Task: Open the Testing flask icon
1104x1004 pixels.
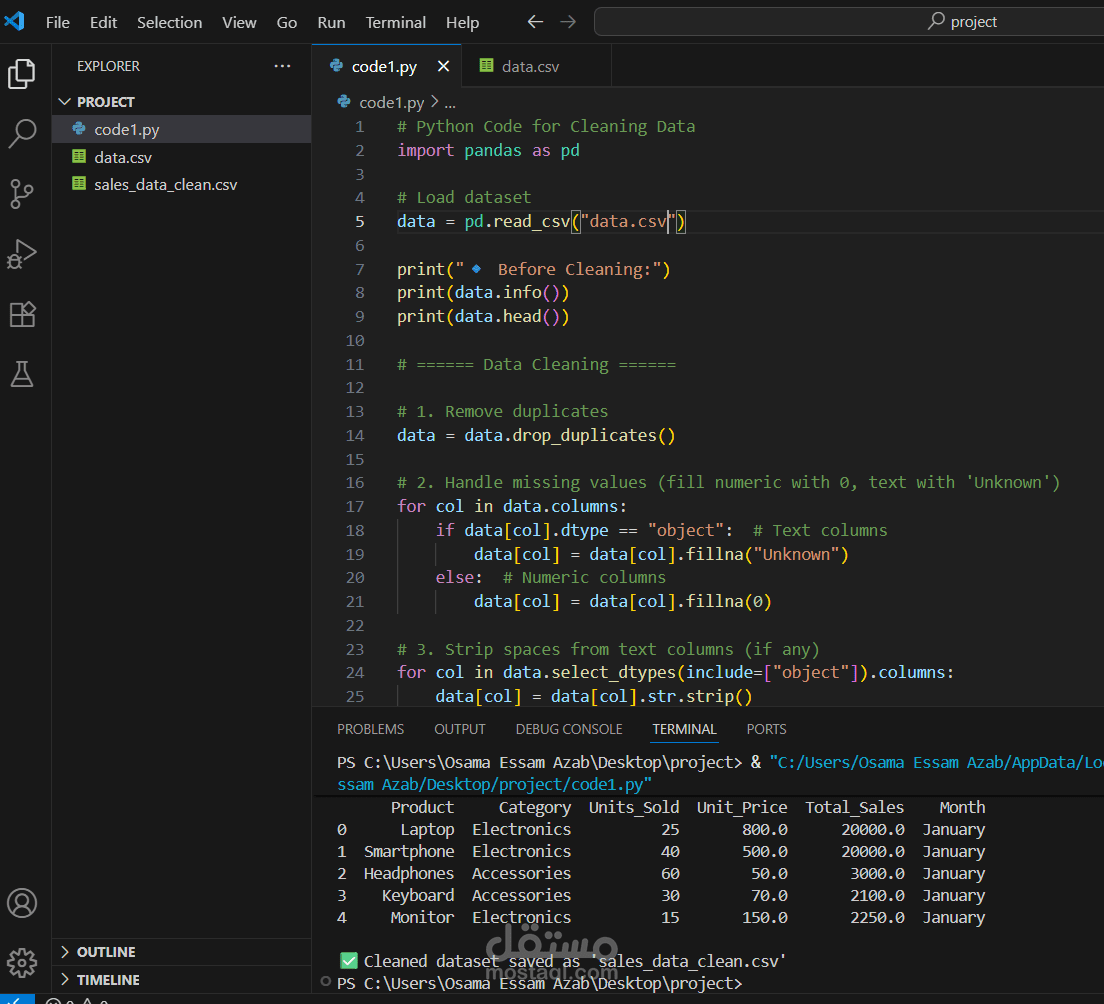Action: tap(22, 374)
